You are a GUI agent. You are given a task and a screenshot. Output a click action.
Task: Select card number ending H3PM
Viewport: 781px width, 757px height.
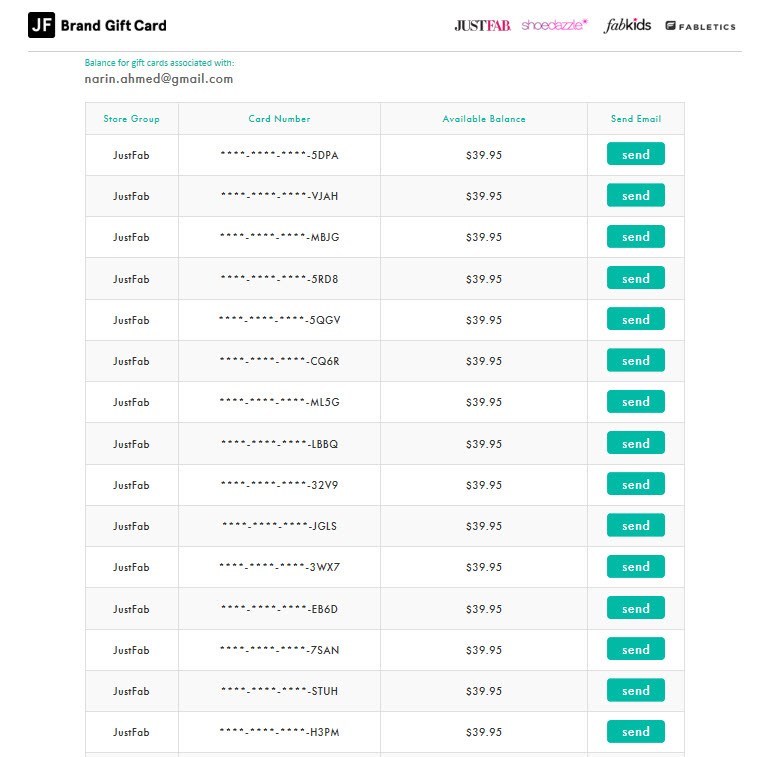pos(279,732)
